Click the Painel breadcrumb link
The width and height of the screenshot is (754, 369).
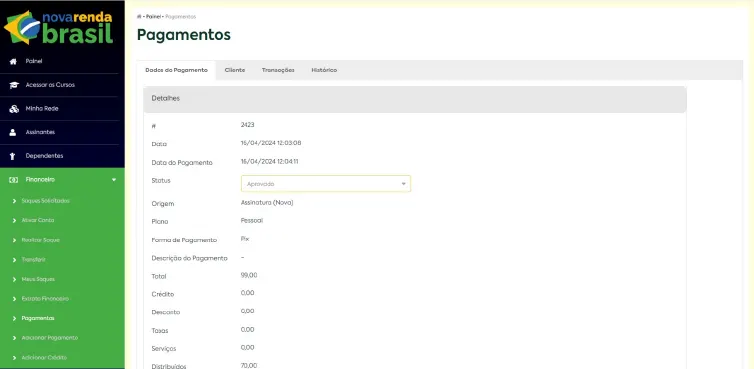tap(153, 17)
